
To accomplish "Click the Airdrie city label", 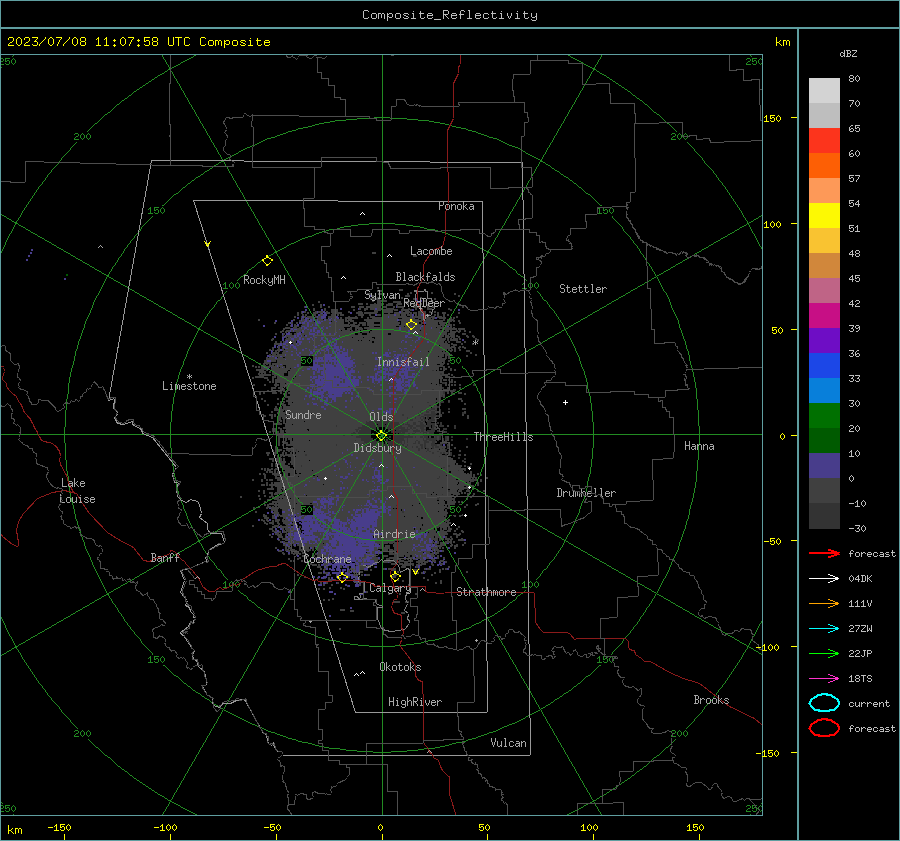I will click(394, 534).
